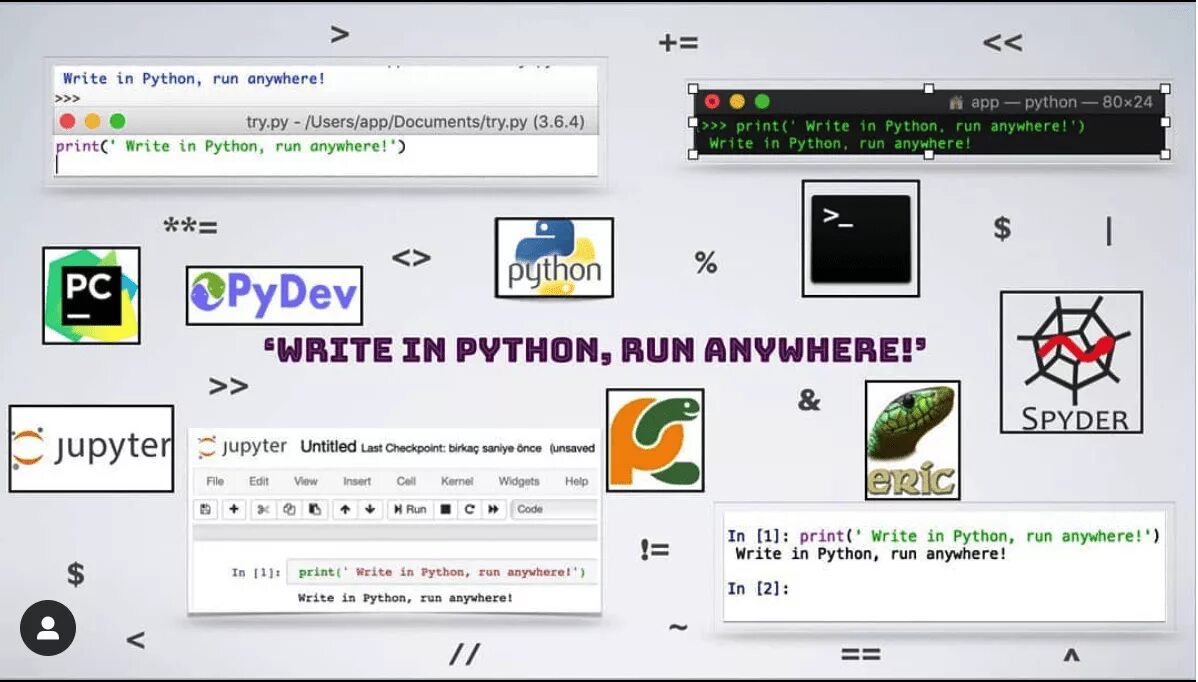1198x682 pixels.
Task: Open the Kernel menu in Jupyter
Action: point(457,481)
